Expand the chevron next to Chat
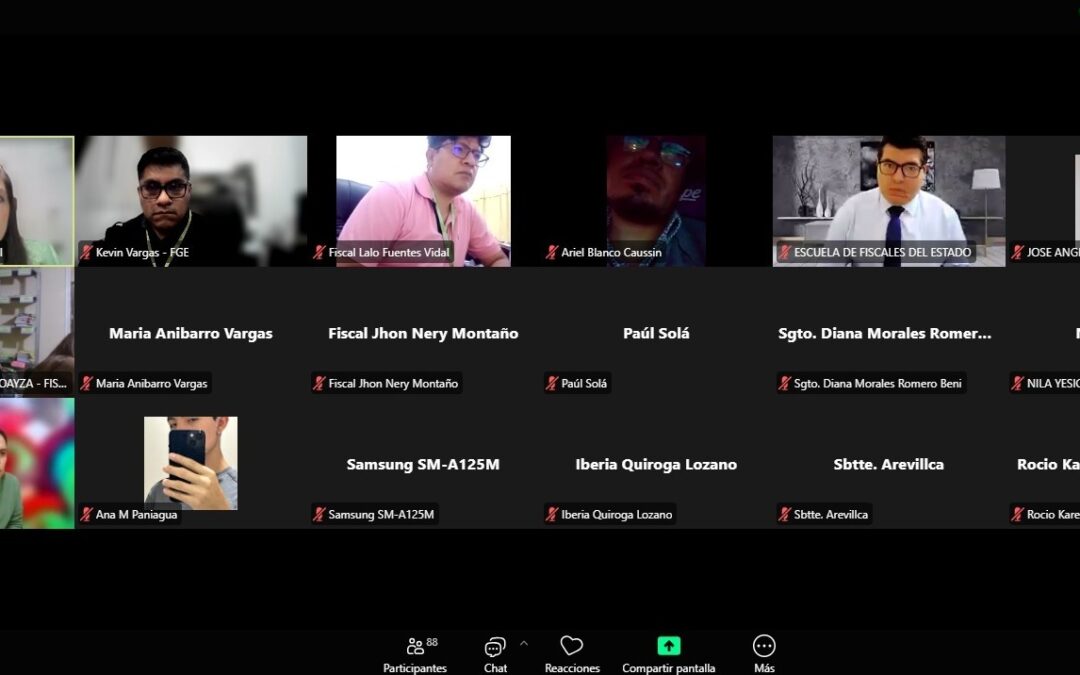The width and height of the screenshot is (1080, 675). [523, 643]
